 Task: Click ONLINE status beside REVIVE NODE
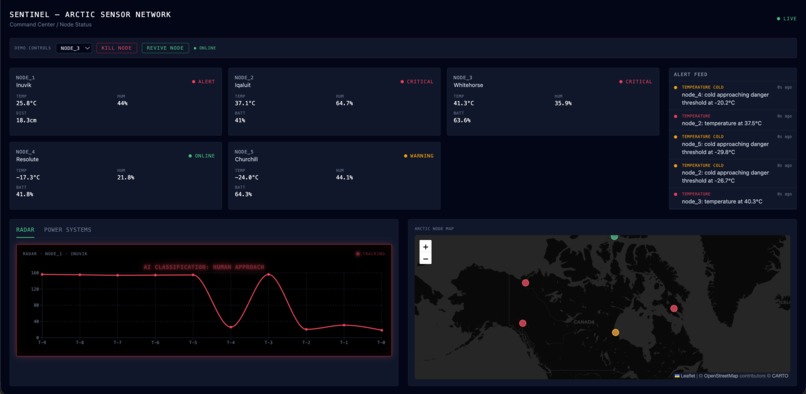(205, 48)
